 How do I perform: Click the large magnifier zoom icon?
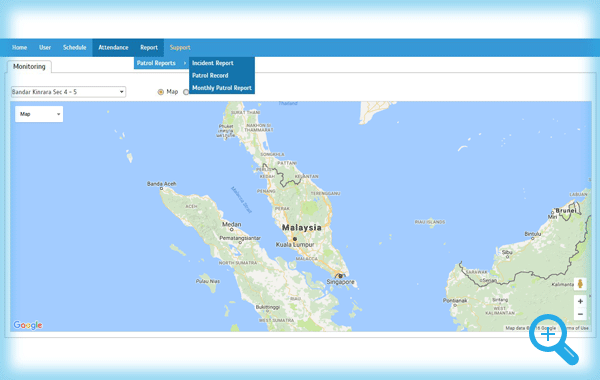pos(554,339)
